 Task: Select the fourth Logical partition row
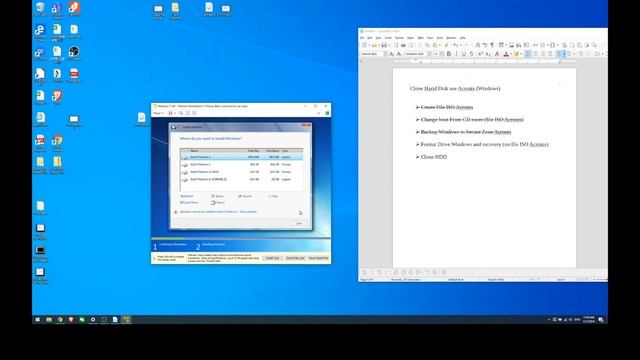[242, 179]
